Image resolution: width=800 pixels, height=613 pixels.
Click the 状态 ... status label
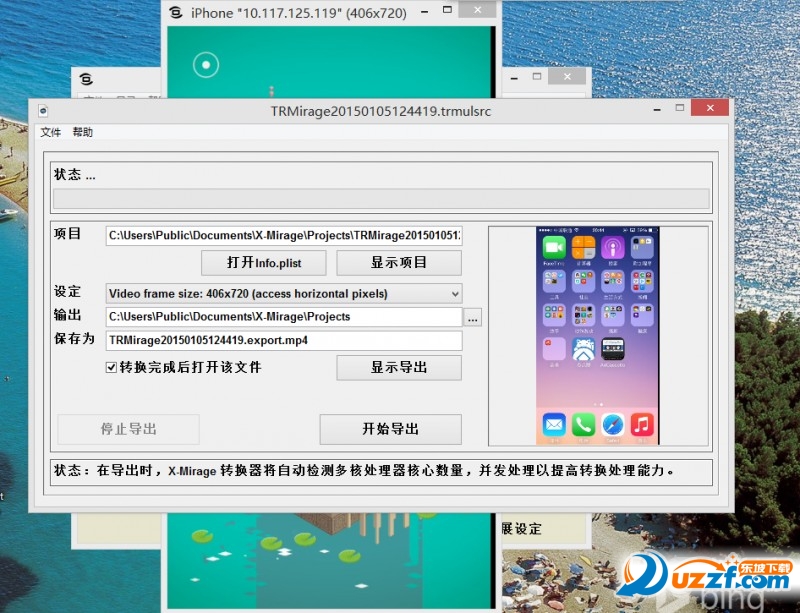tap(74, 175)
